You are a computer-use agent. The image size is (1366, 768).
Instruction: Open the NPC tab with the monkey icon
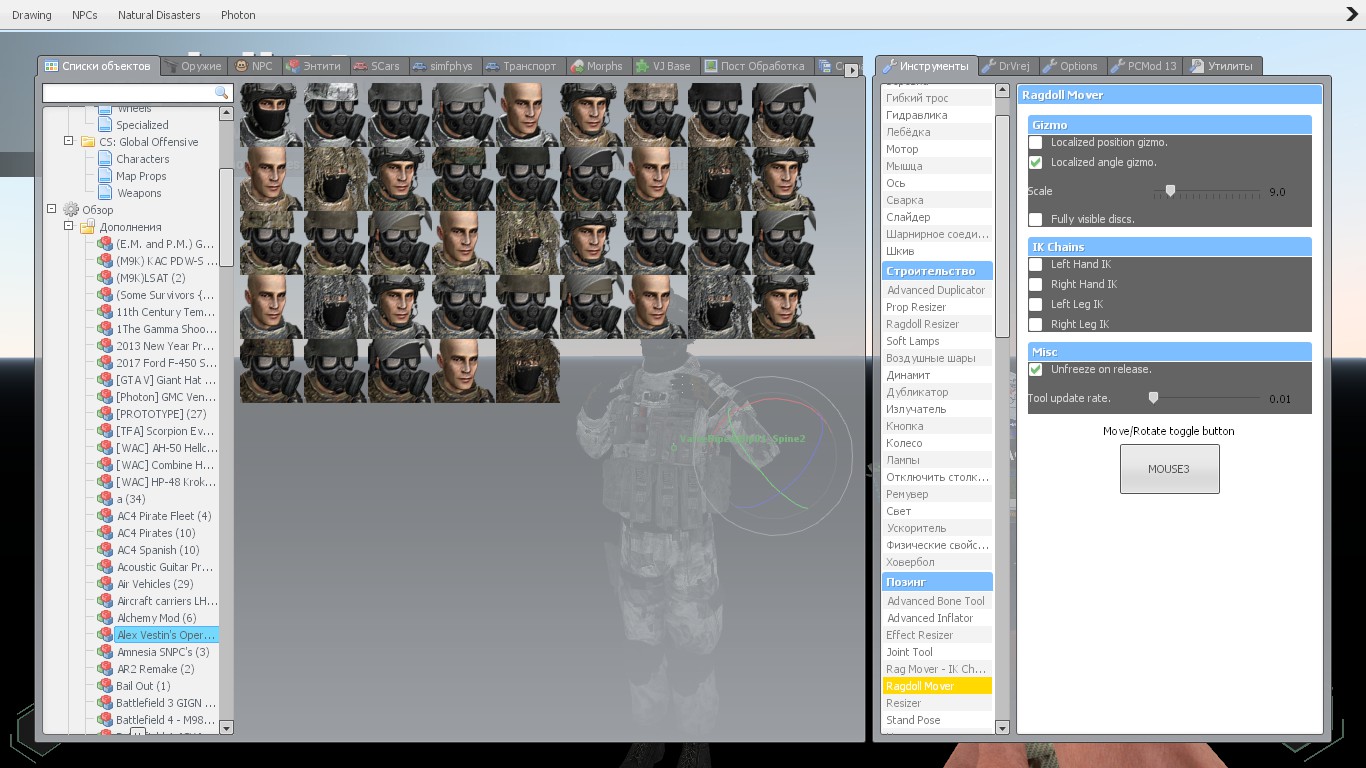coord(254,66)
